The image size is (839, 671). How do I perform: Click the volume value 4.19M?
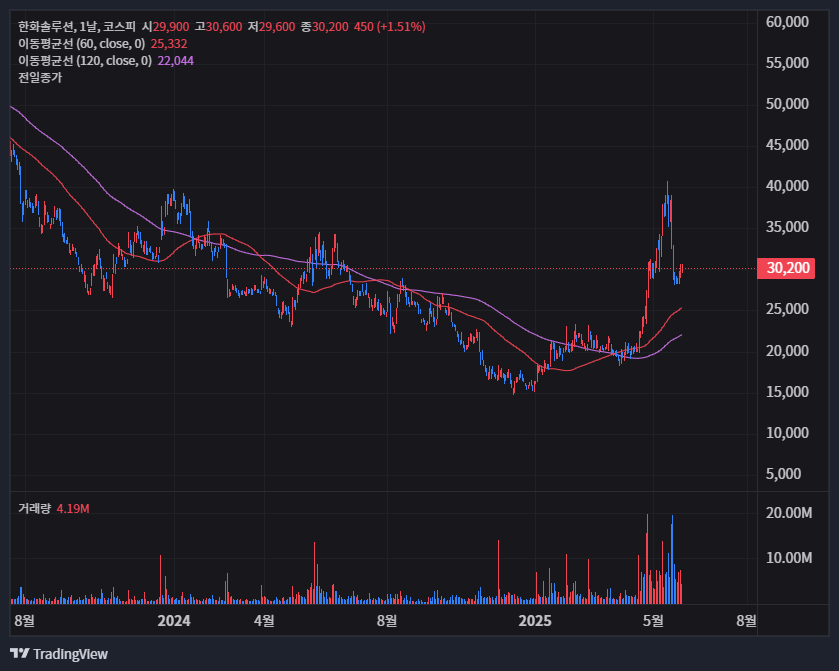[73, 508]
